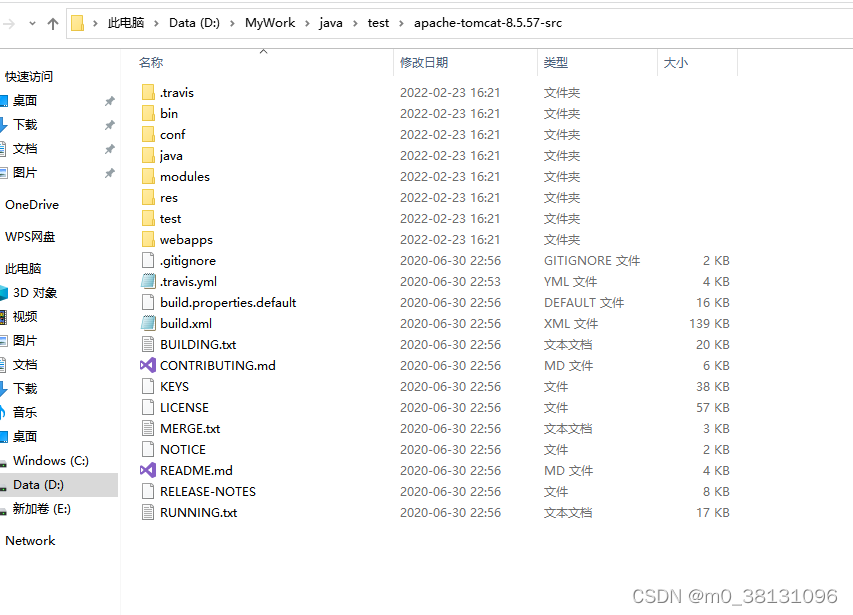Screen dimensions: 853x615
Task: Sort by 大小 column header
Action: (x=676, y=63)
